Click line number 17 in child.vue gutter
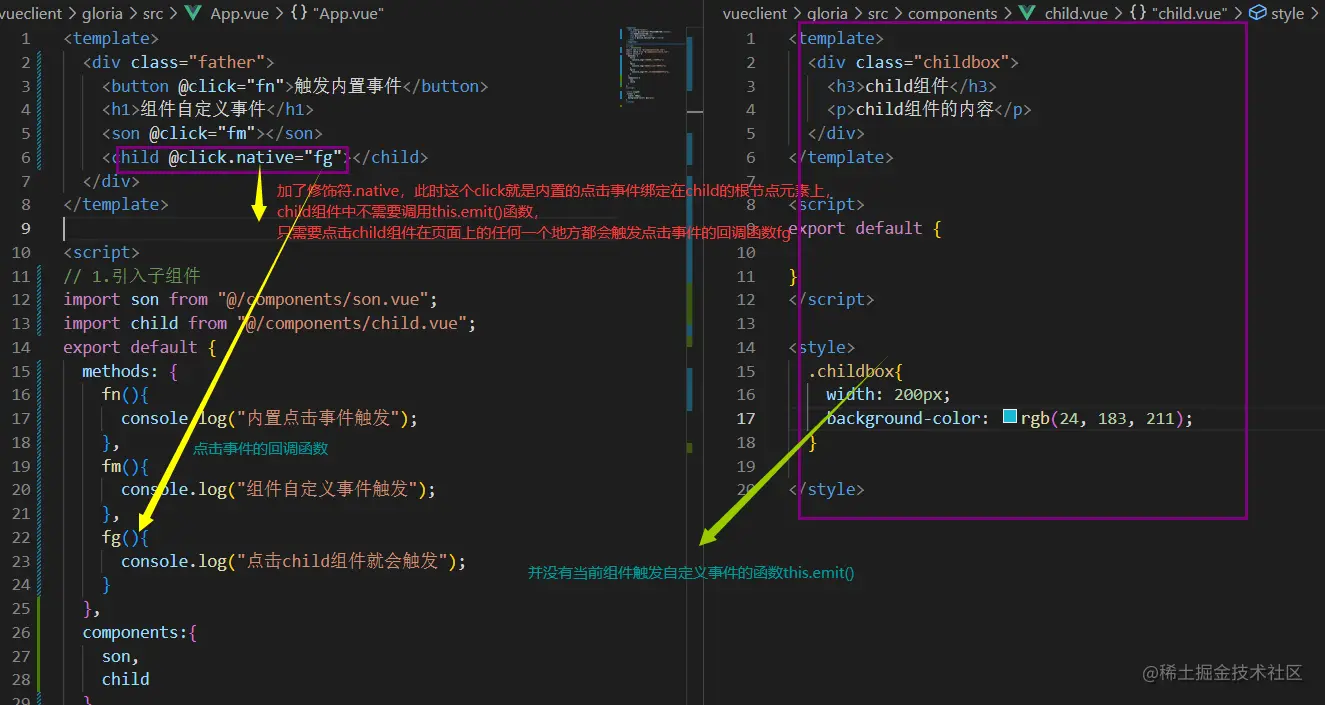The height and width of the screenshot is (705, 1325). coord(745,418)
